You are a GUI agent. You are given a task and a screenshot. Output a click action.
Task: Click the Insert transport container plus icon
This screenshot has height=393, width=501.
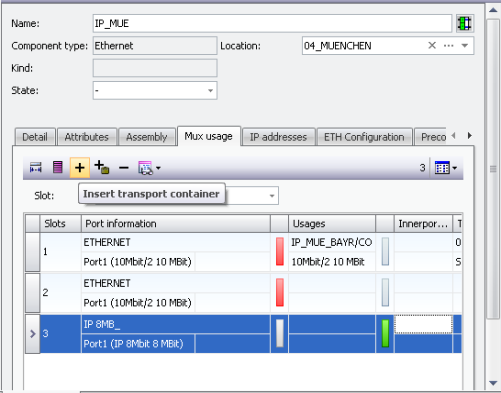pyautogui.click(x=80, y=167)
